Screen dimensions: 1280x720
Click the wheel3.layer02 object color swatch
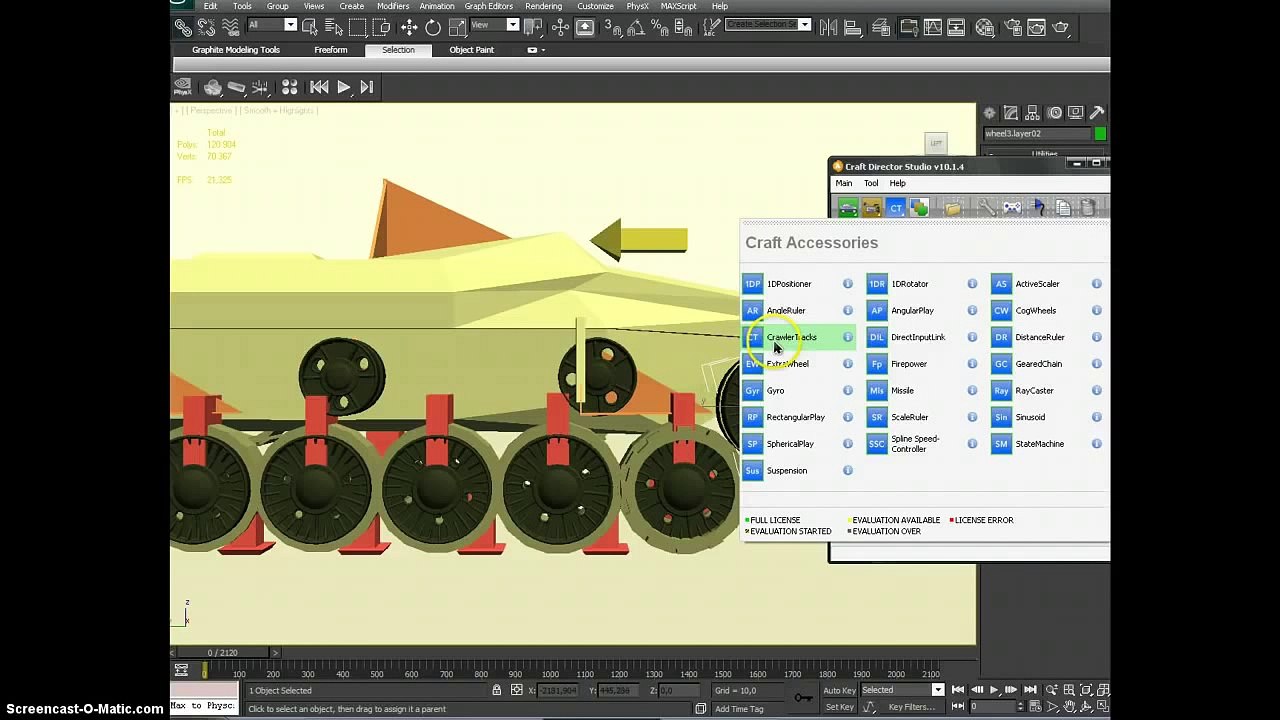point(1100,134)
